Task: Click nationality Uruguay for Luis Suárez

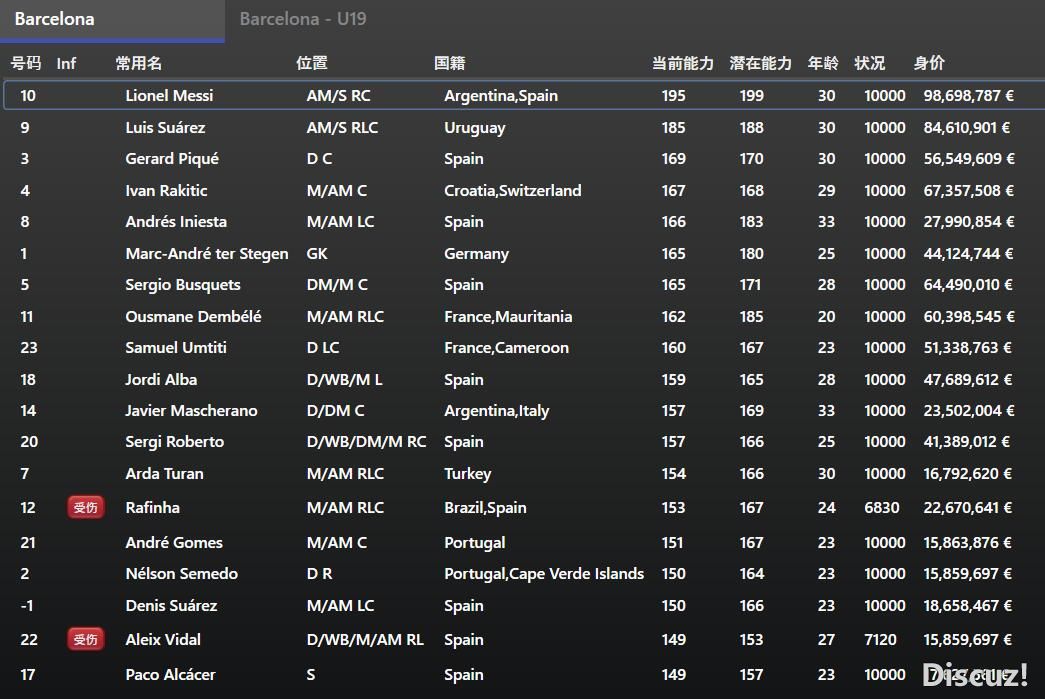Action: [475, 127]
